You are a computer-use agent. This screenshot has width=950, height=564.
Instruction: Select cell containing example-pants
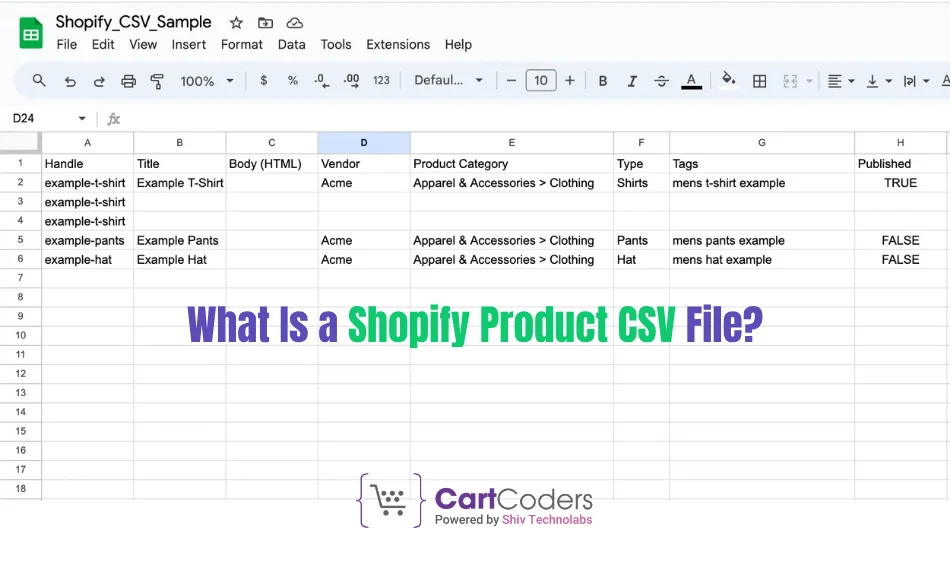click(x=87, y=241)
